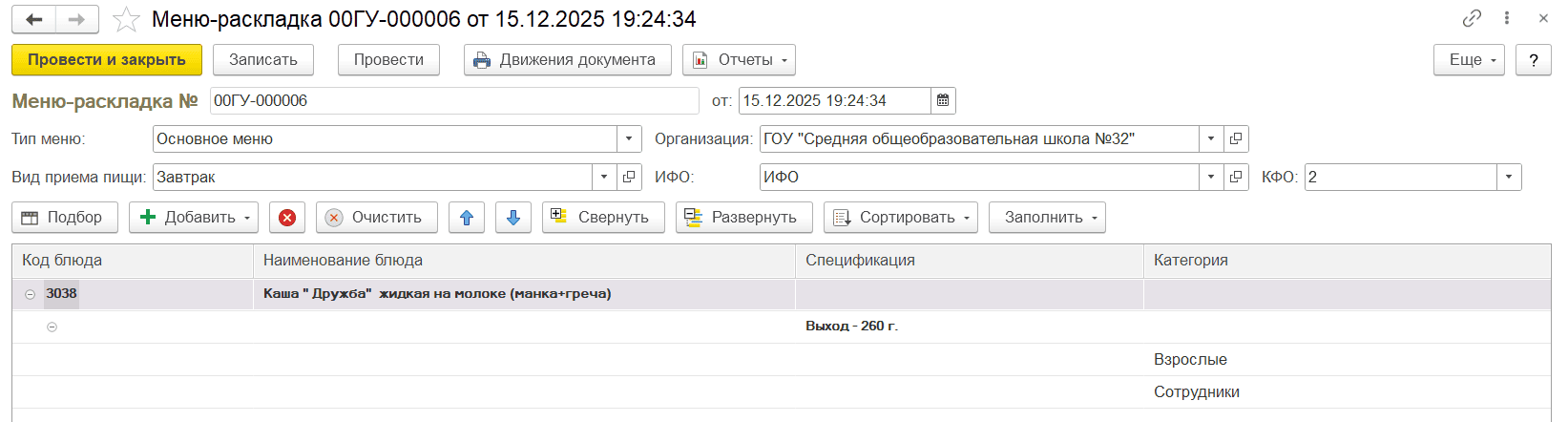Image resolution: width=1568 pixels, height=422 pixels.
Task: Expand the 'Тип меню' dropdown list
Action: click(x=629, y=138)
